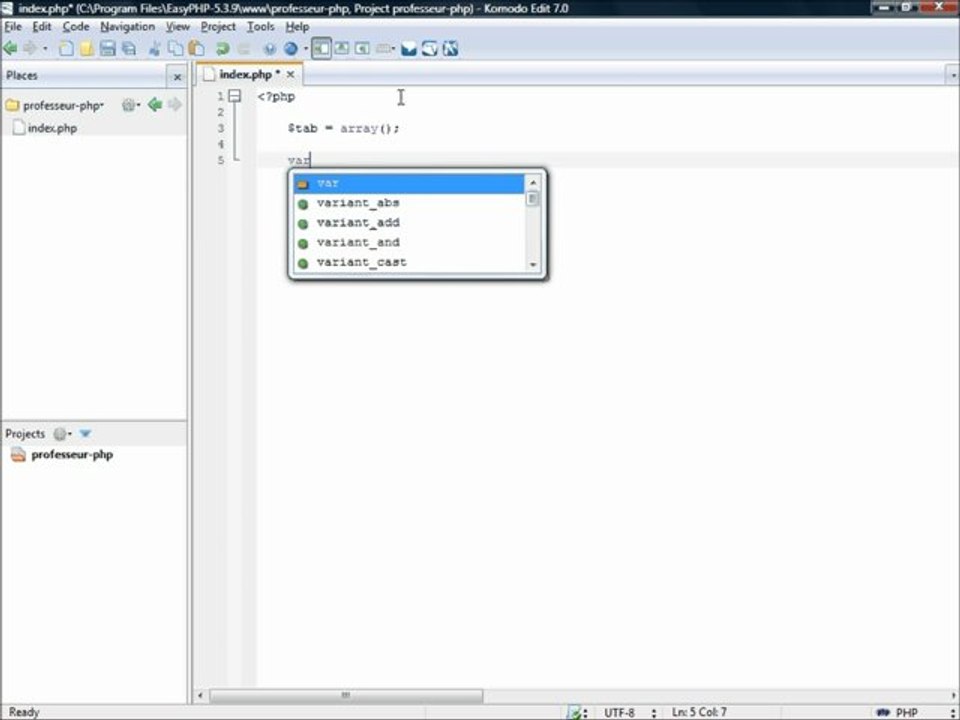
Task: Click the autocomplete list scroll-down arrow
Action: pyautogui.click(x=533, y=264)
